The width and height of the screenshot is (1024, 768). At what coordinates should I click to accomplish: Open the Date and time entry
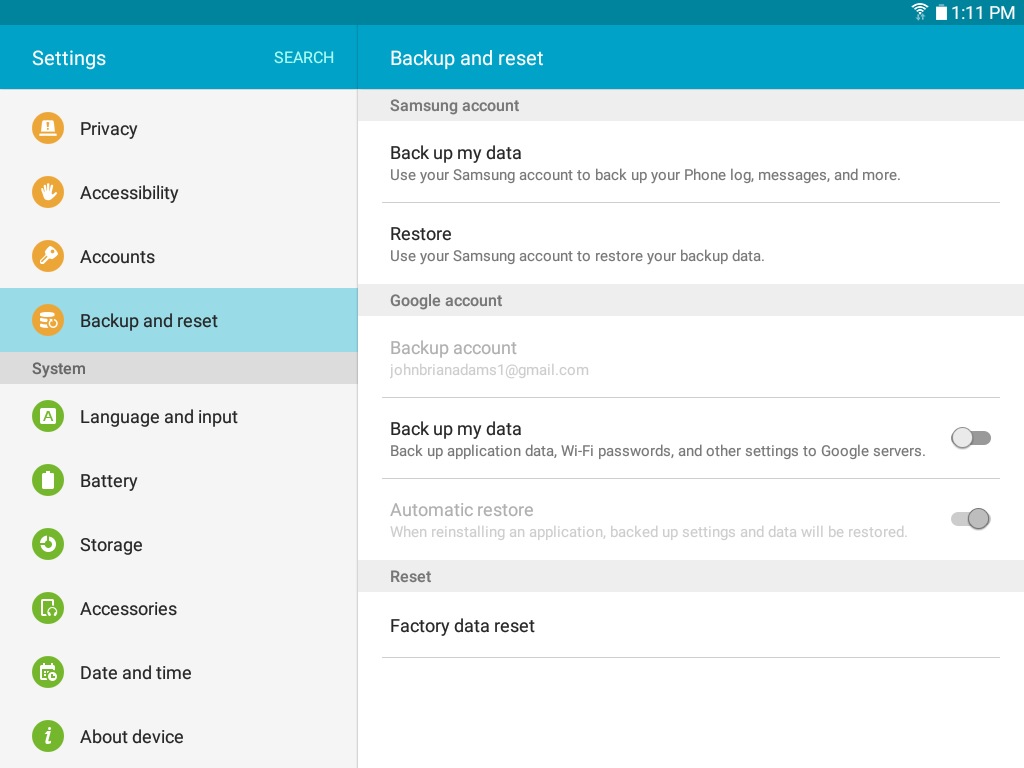pos(179,672)
